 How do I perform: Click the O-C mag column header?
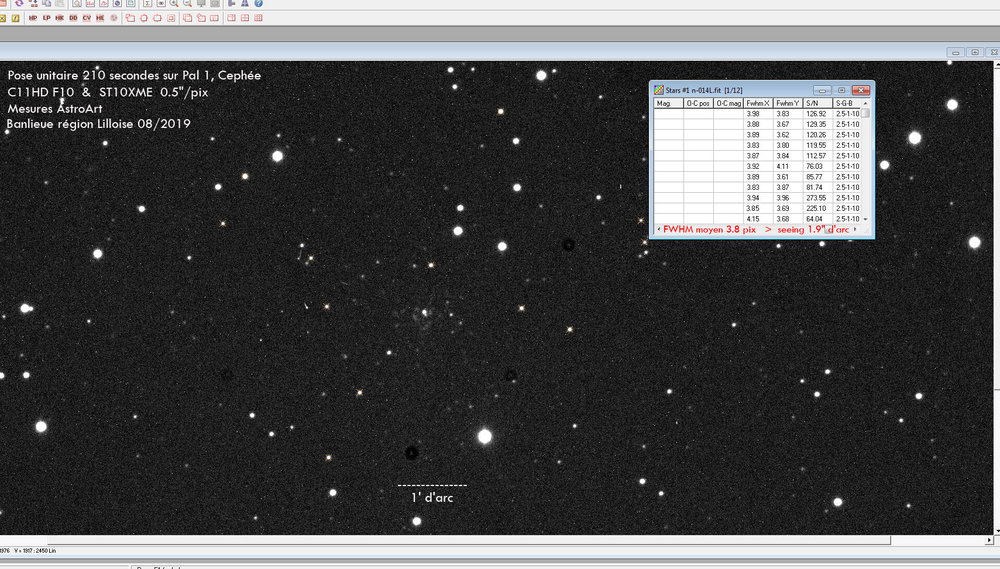click(728, 103)
